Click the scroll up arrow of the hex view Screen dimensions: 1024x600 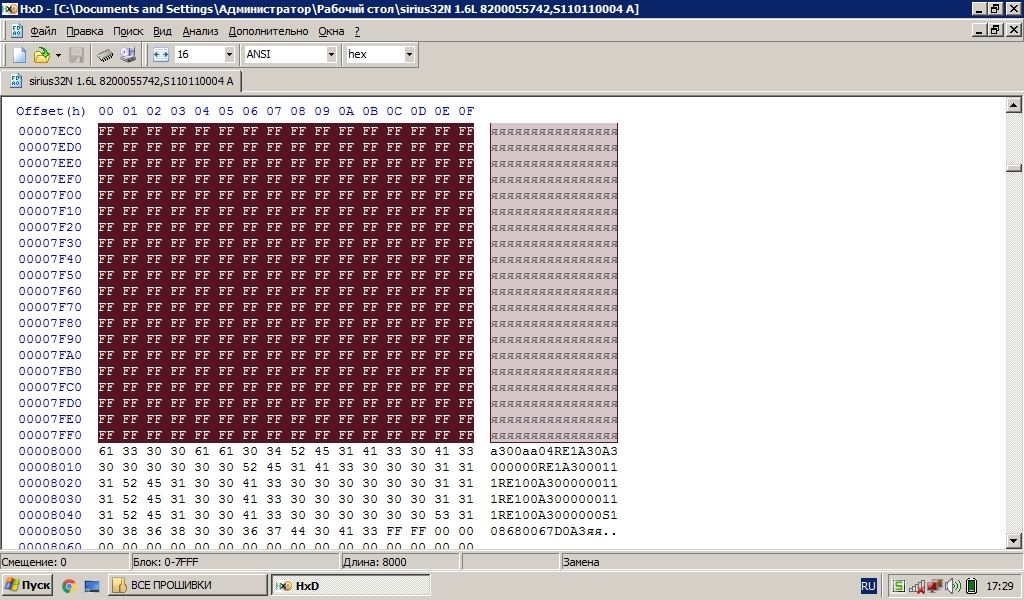tap(1013, 104)
